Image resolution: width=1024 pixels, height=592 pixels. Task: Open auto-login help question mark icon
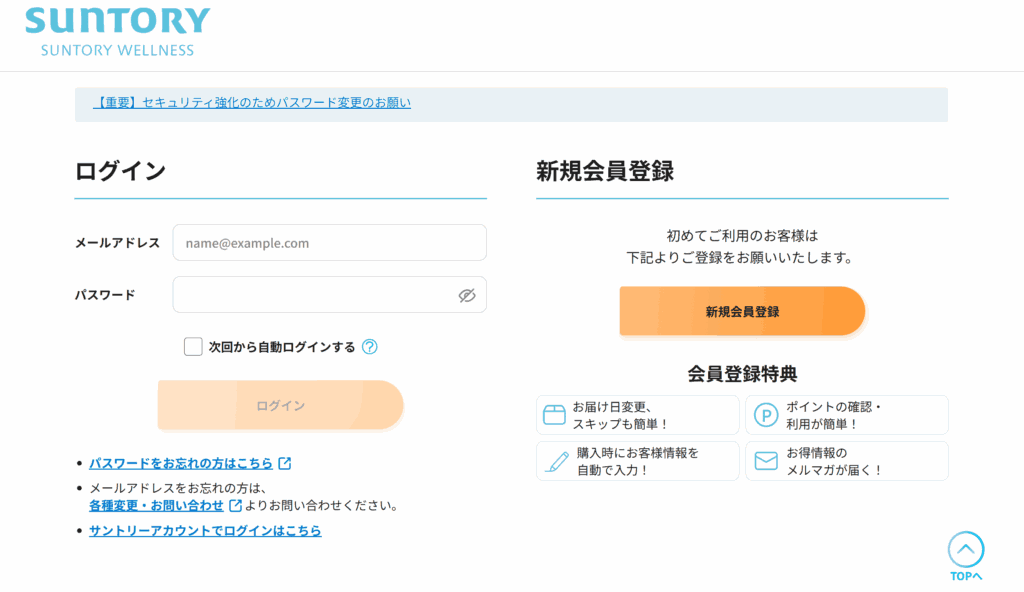(x=370, y=347)
